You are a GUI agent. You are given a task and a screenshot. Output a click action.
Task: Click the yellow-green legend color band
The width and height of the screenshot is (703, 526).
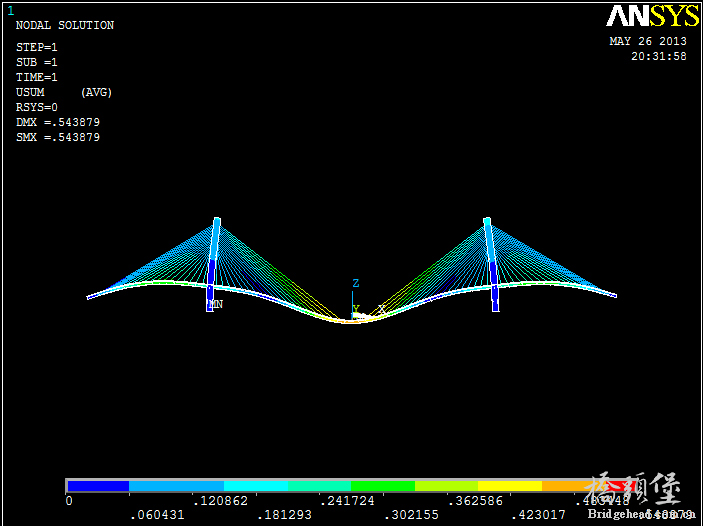(x=447, y=486)
